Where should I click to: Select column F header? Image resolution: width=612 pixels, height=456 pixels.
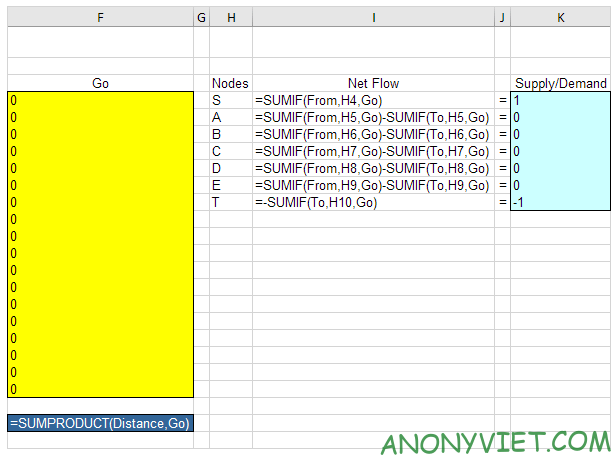(x=100, y=18)
